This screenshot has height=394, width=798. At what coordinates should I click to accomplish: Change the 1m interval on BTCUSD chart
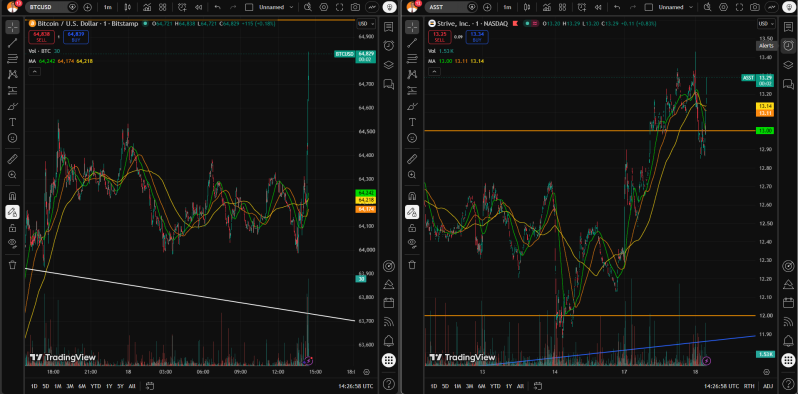click(x=107, y=7)
